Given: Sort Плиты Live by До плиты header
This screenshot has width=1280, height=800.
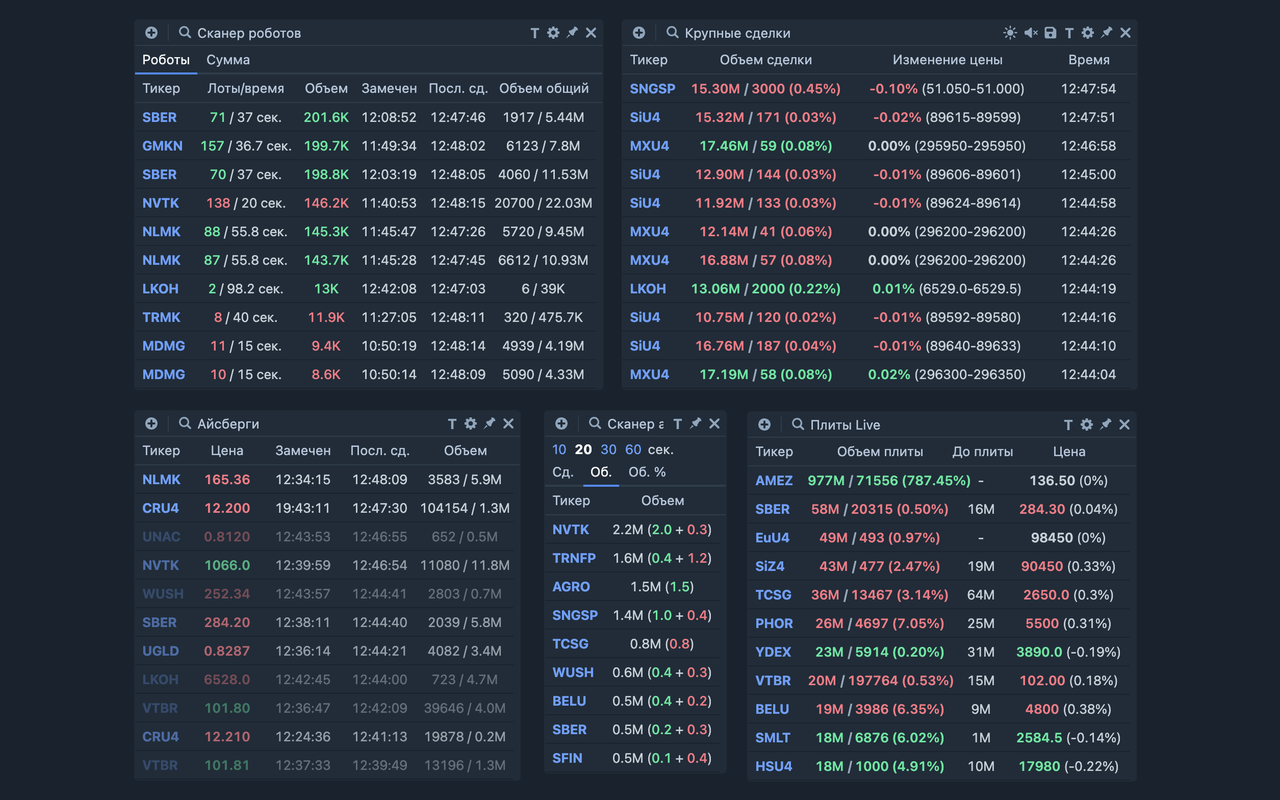Looking at the screenshot, I should click(982, 452).
